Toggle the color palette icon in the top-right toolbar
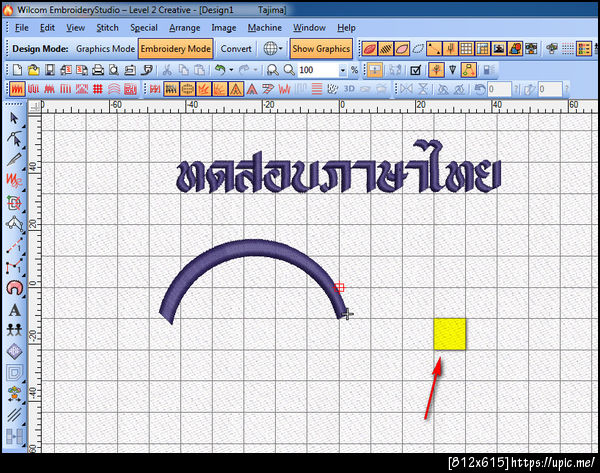600x473 pixels. tap(584, 49)
